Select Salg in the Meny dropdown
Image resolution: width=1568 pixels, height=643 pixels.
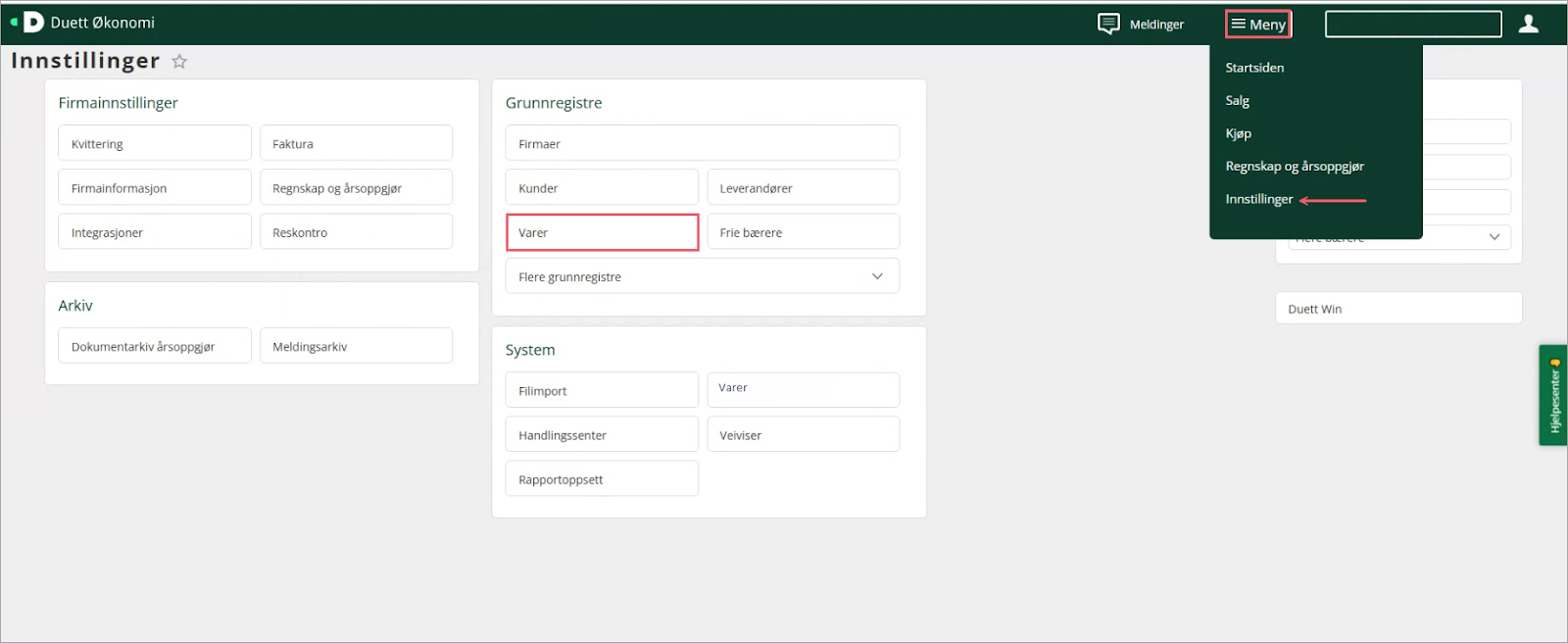click(x=1237, y=100)
